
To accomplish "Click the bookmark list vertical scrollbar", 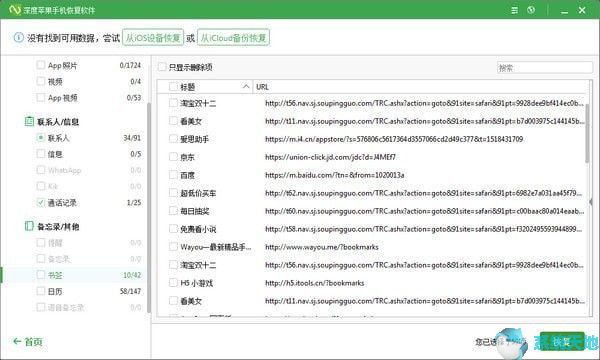I will click(587, 133).
